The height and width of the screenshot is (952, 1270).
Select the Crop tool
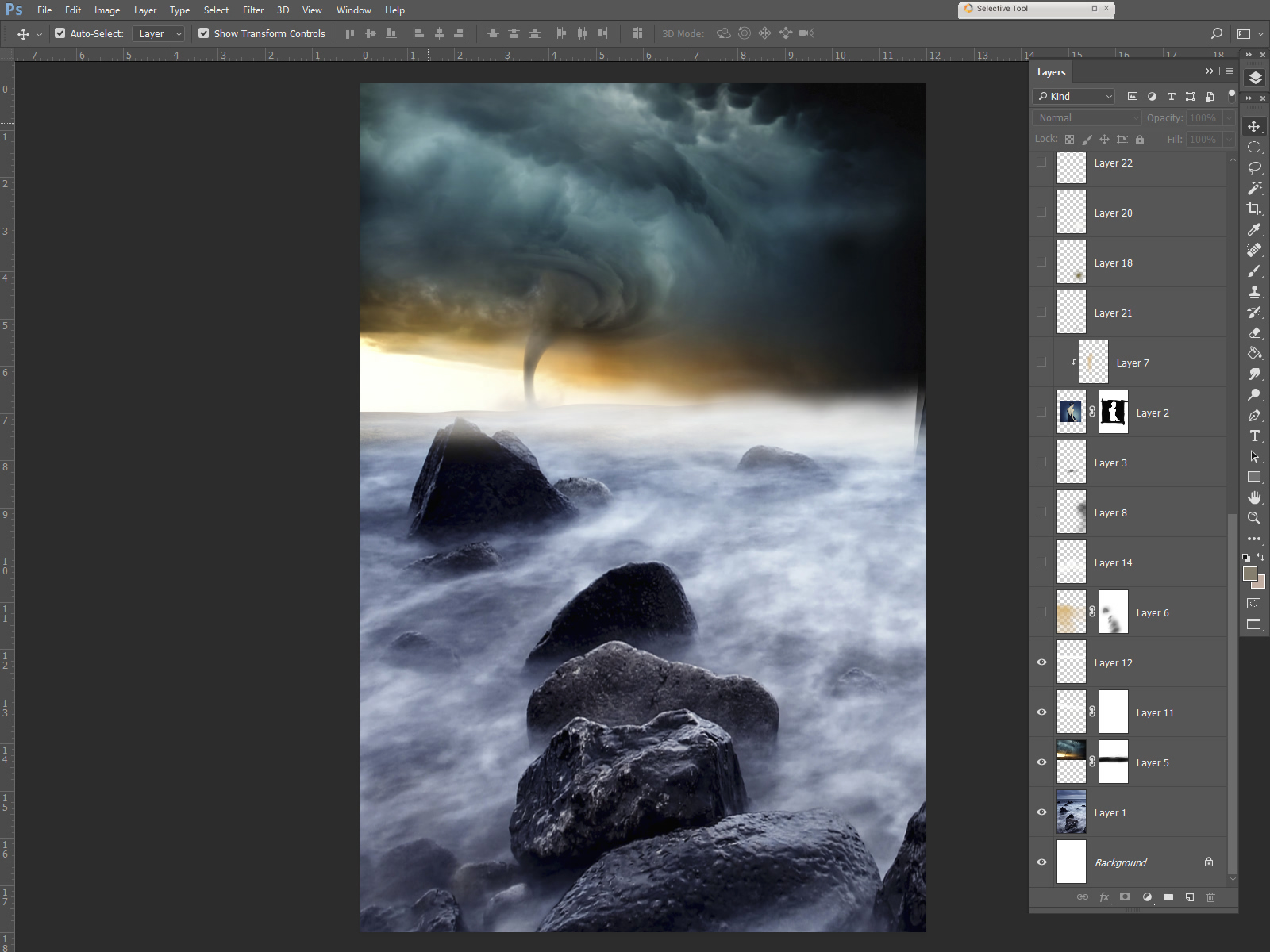pos(1254,209)
